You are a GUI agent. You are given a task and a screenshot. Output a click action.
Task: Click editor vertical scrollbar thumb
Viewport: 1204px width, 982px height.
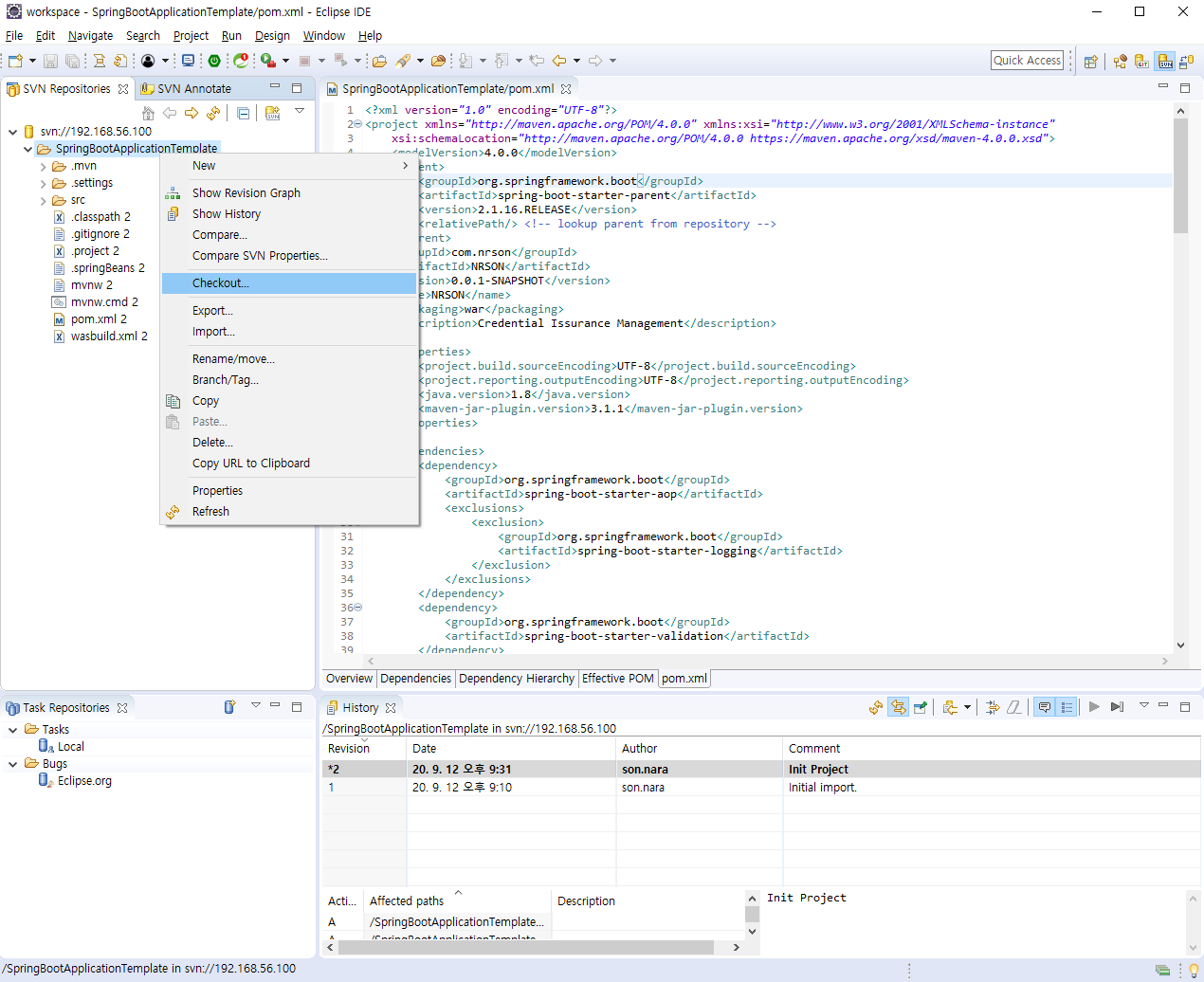(x=1180, y=175)
